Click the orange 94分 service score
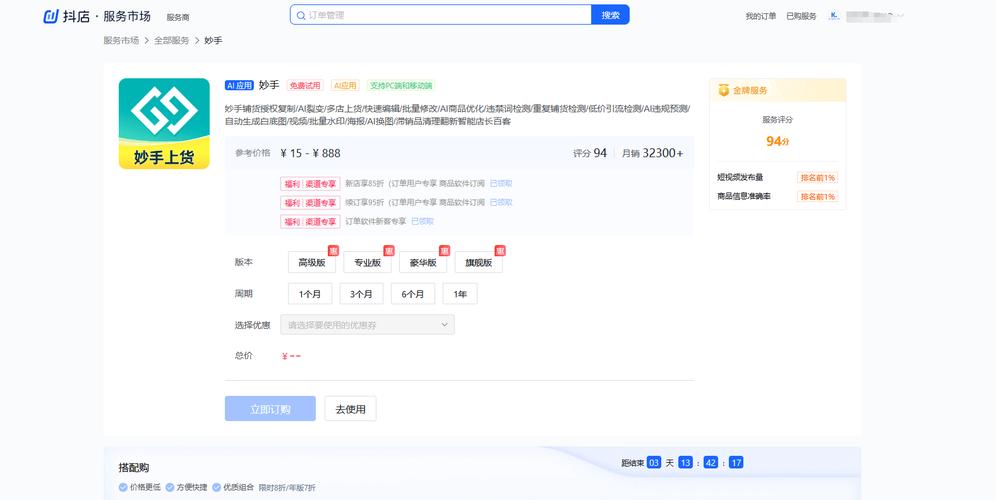This screenshot has width=996, height=500. pyautogui.click(x=777, y=141)
